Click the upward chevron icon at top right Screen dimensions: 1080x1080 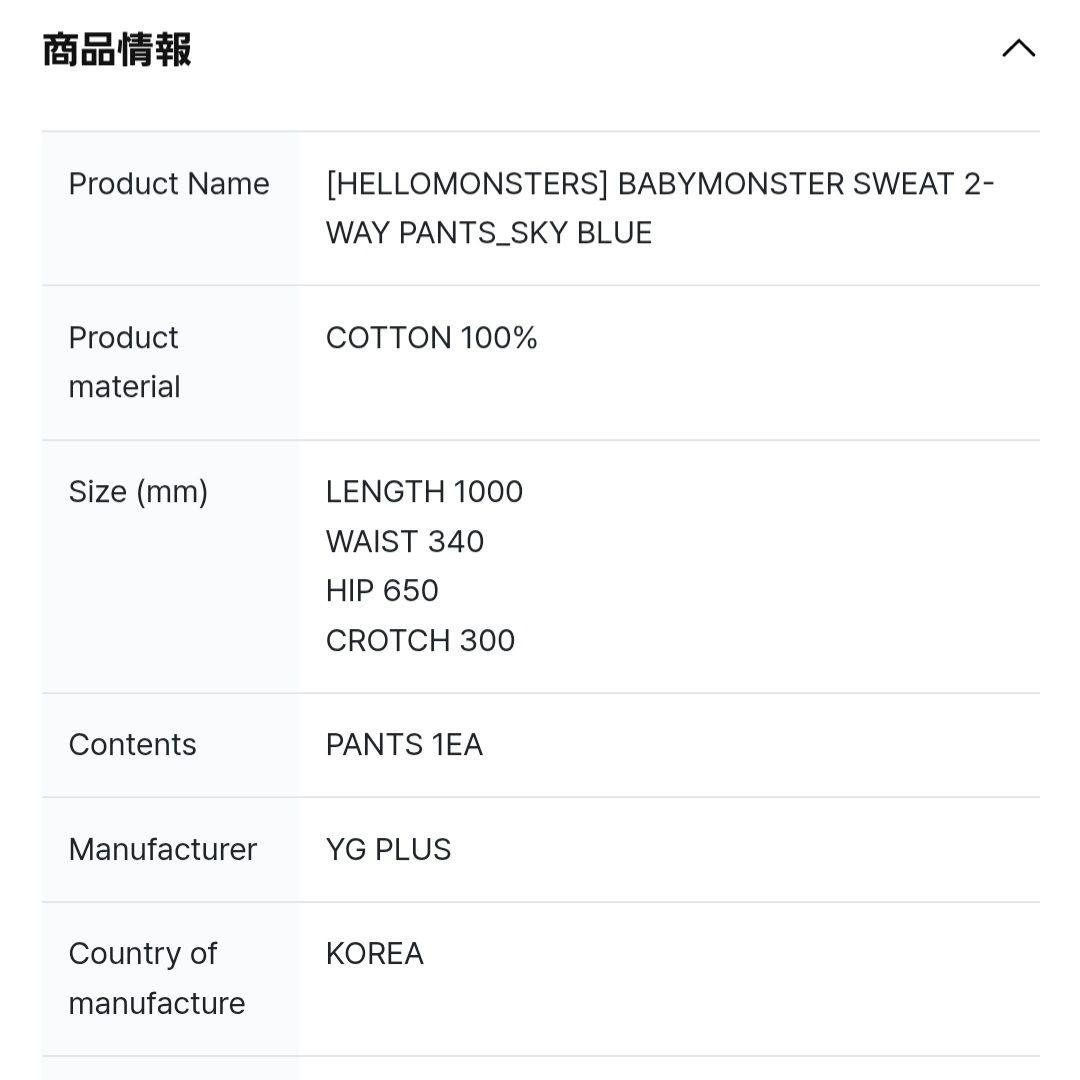click(x=1018, y=47)
